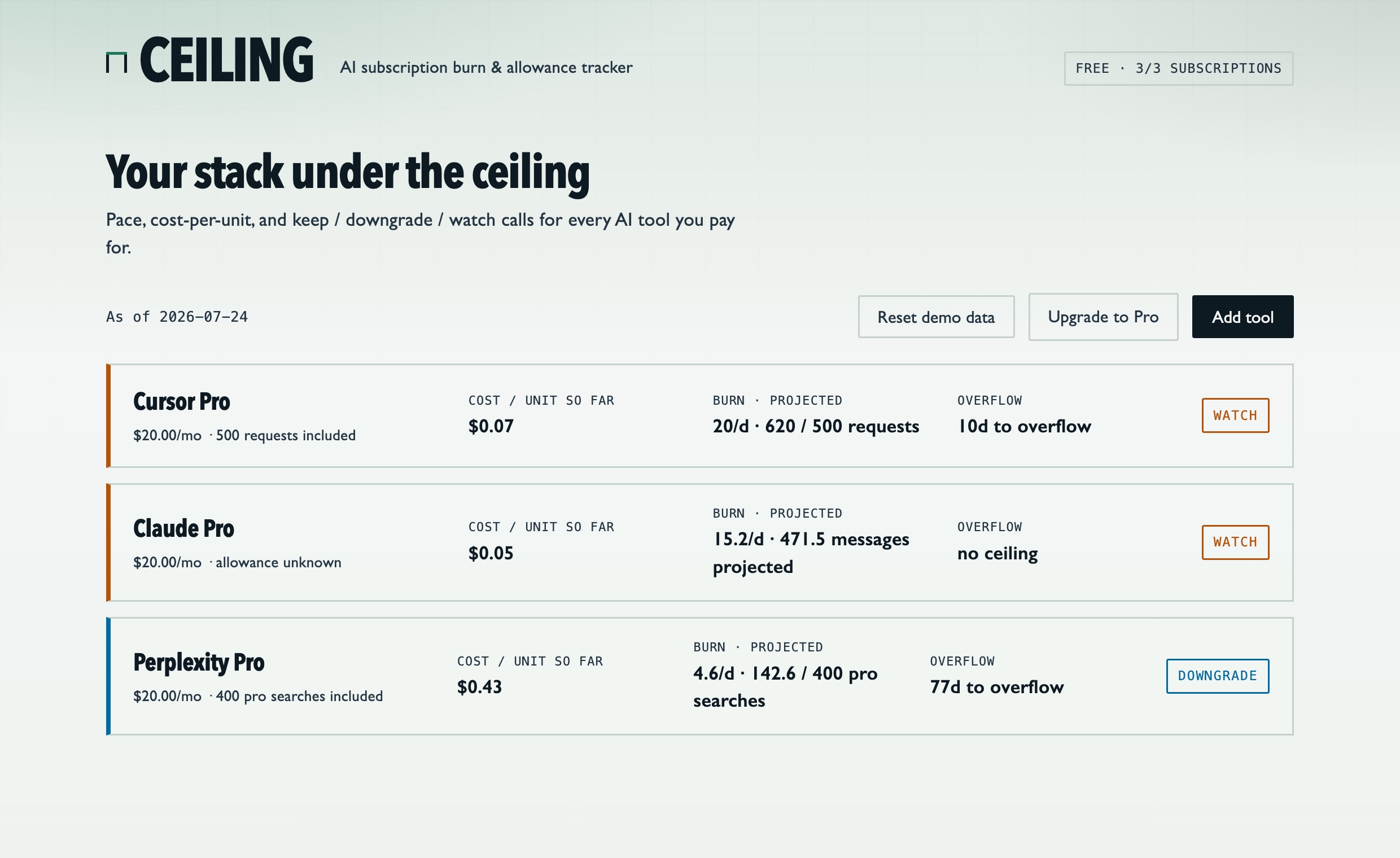
Task: Click COST / UNIT SO FAR label in Claude Pro row
Action: (541, 527)
